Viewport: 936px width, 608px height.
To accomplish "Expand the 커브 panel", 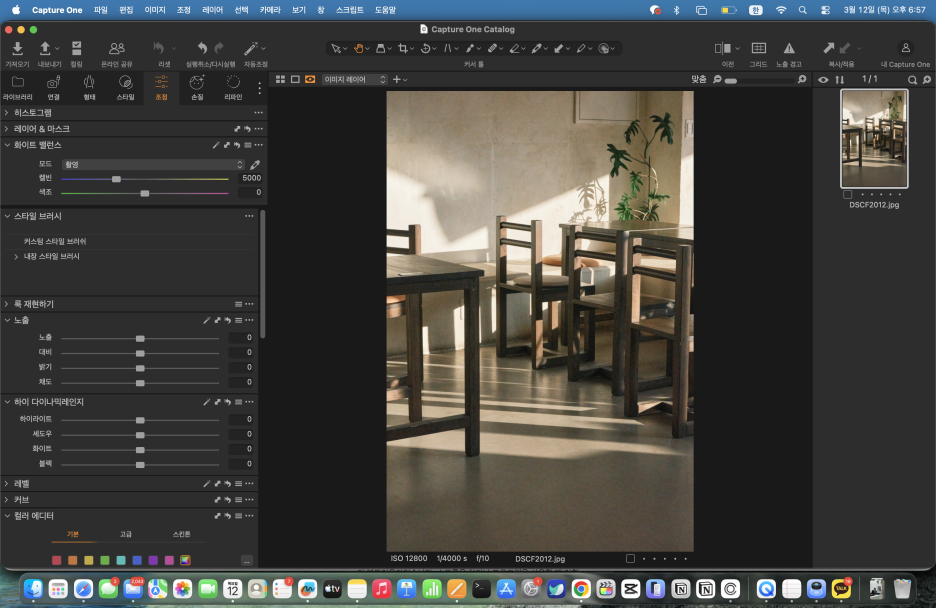I will [7, 499].
